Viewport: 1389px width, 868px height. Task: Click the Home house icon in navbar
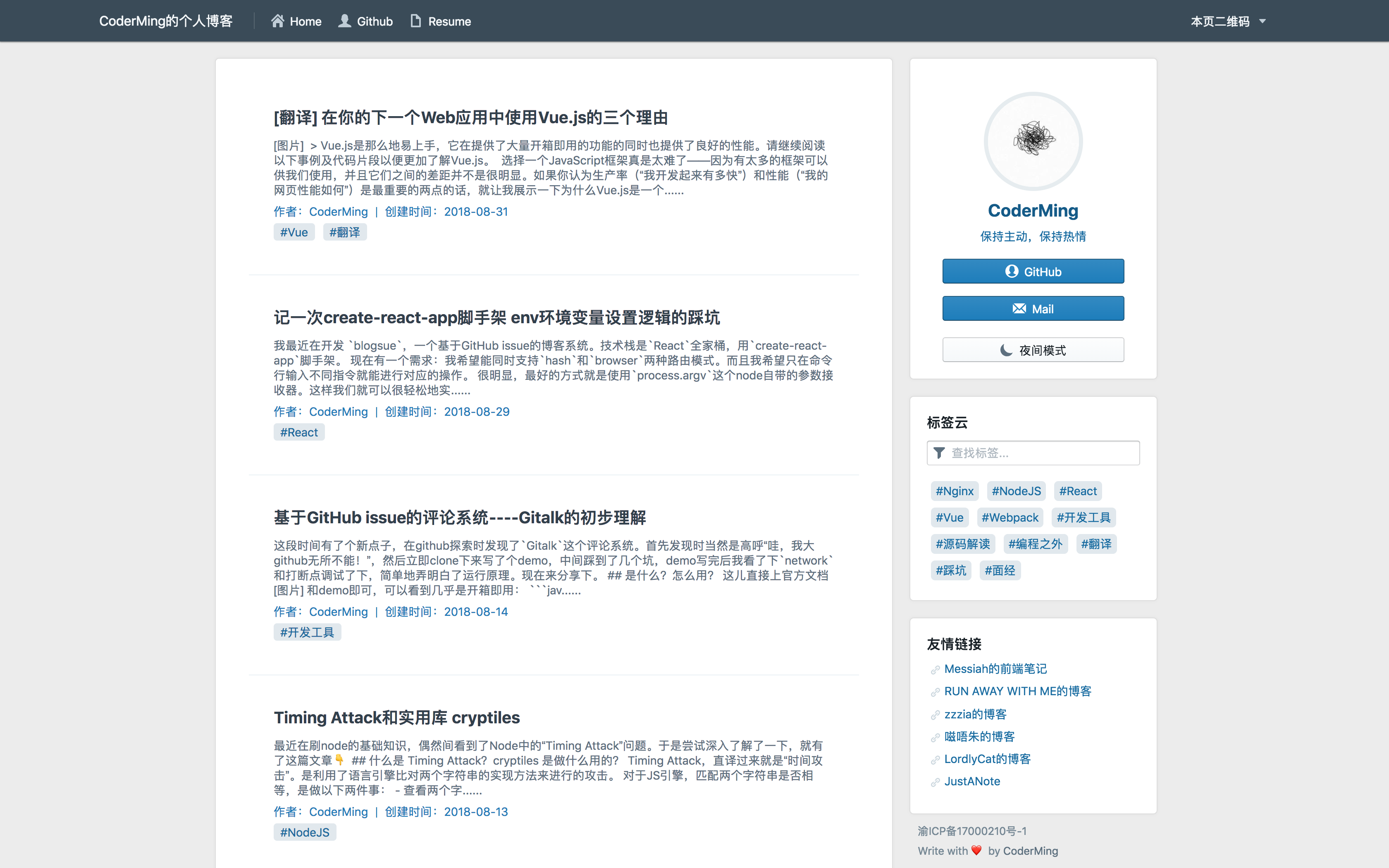[x=278, y=21]
